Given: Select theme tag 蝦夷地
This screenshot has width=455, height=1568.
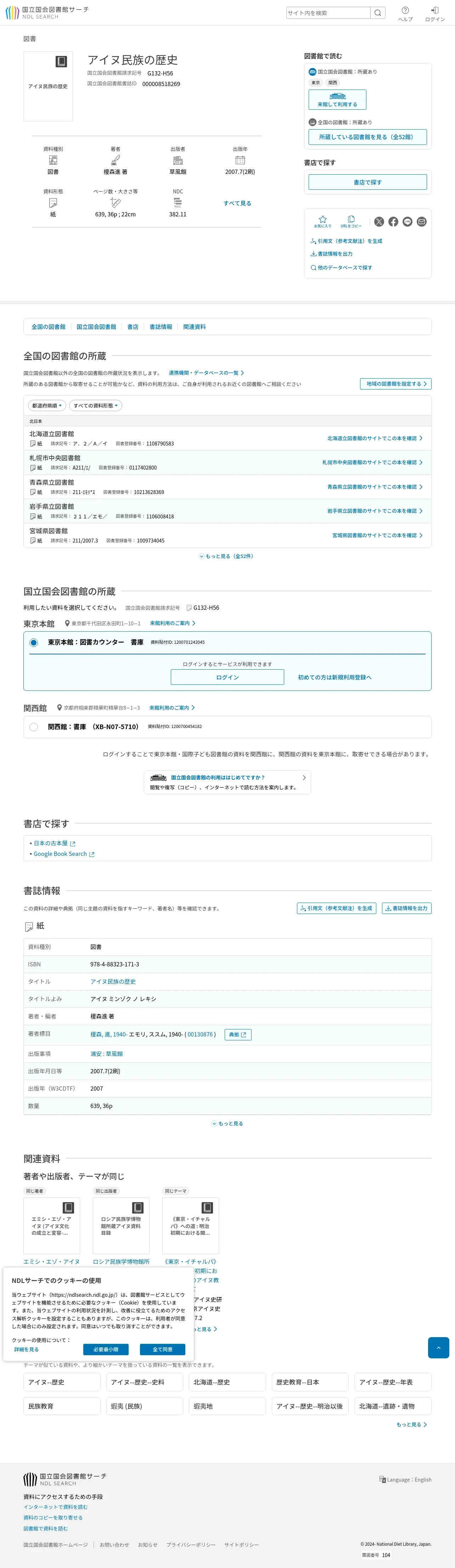Looking at the screenshot, I should point(227,1406).
